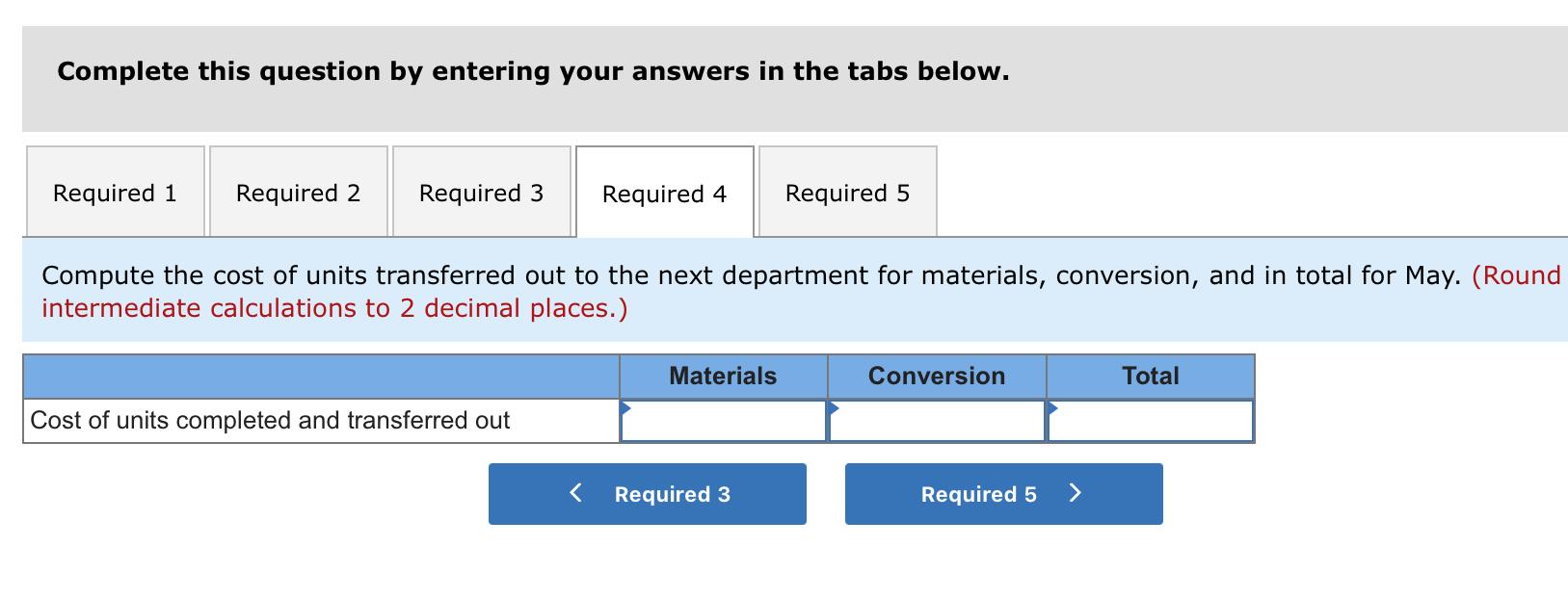Click the Required 3 navigation button
The width and height of the screenshot is (1568, 599).
pyautogui.click(x=647, y=493)
